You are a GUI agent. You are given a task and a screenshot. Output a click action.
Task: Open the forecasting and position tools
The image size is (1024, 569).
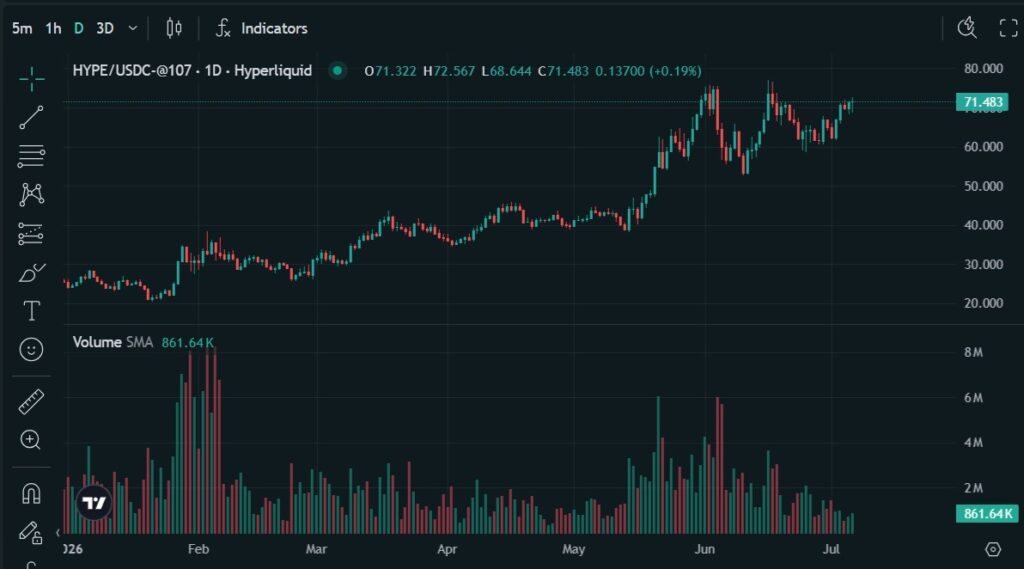coord(31,234)
